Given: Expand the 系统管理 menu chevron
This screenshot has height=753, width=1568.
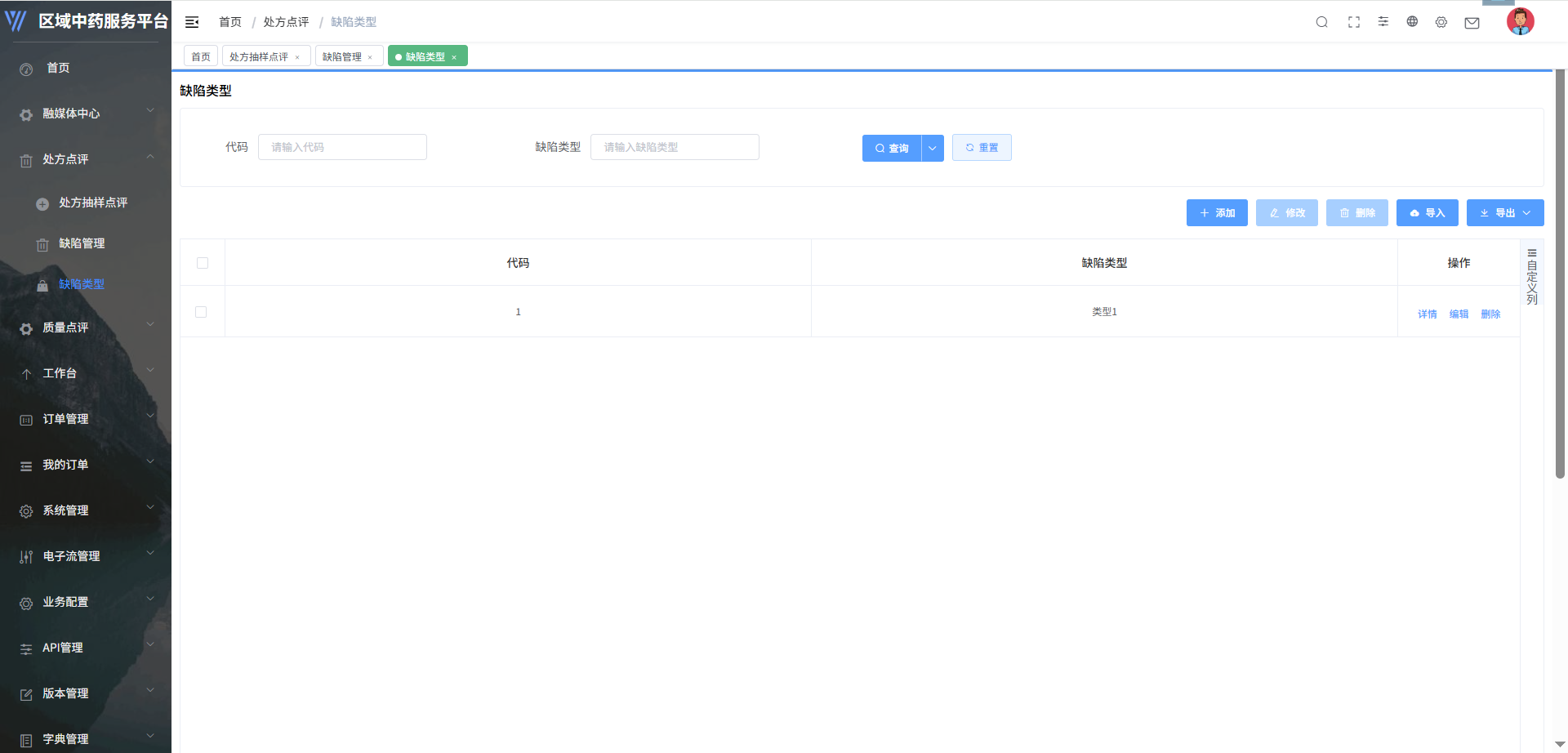Looking at the screenshot, I should tap(150, 507).
